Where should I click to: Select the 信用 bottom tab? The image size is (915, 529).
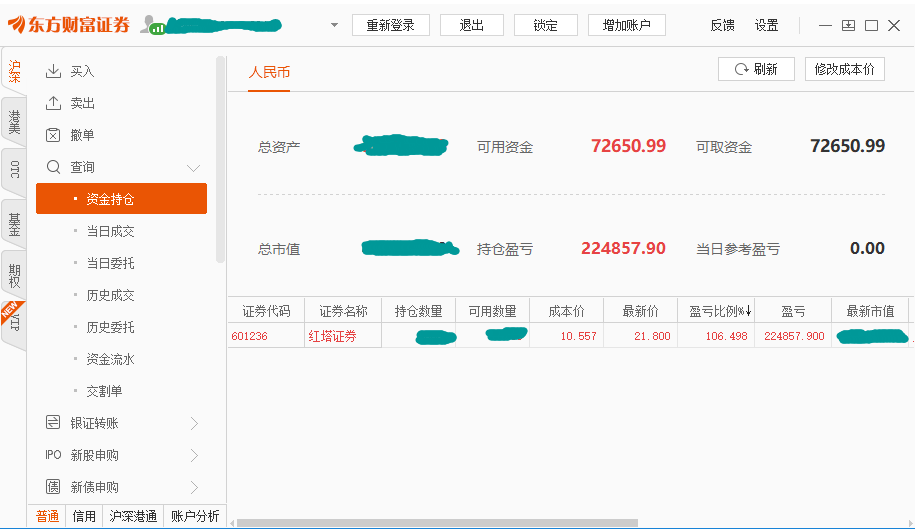(x=84, y=516)
